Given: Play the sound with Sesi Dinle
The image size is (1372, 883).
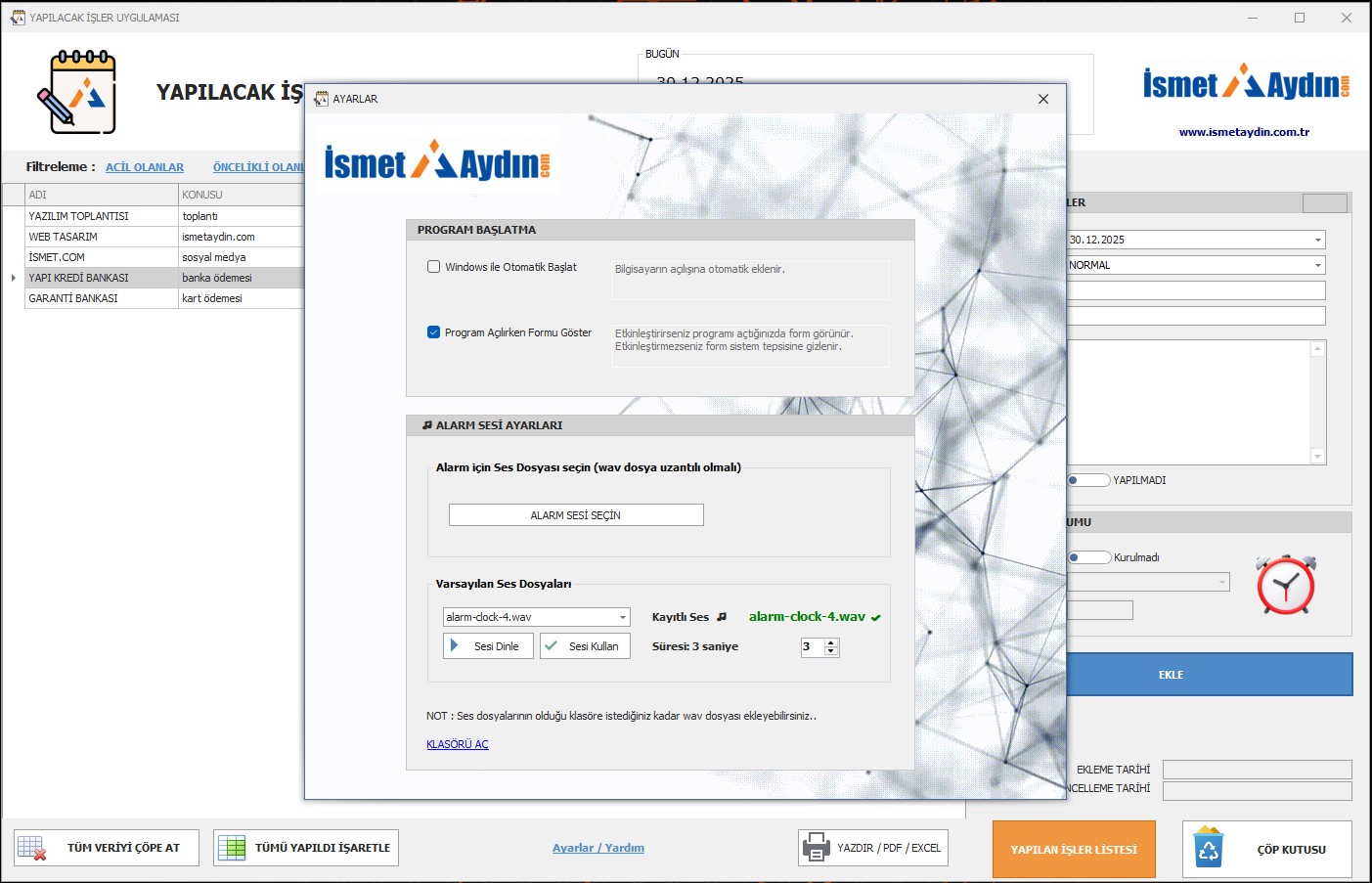Looking at the screenshot, I should coord(488,646).
